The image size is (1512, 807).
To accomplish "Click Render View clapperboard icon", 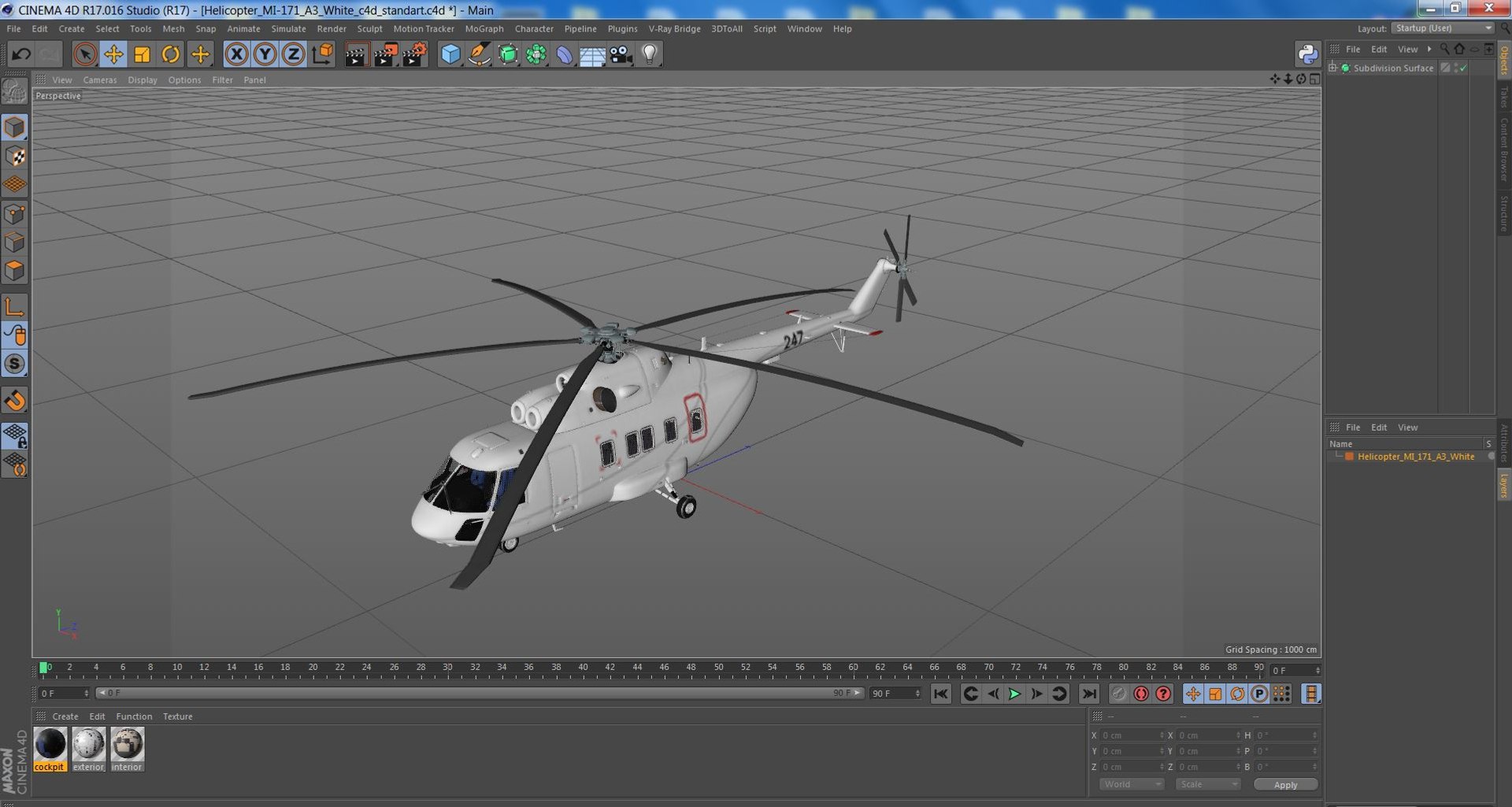I will tap(356, 54).
